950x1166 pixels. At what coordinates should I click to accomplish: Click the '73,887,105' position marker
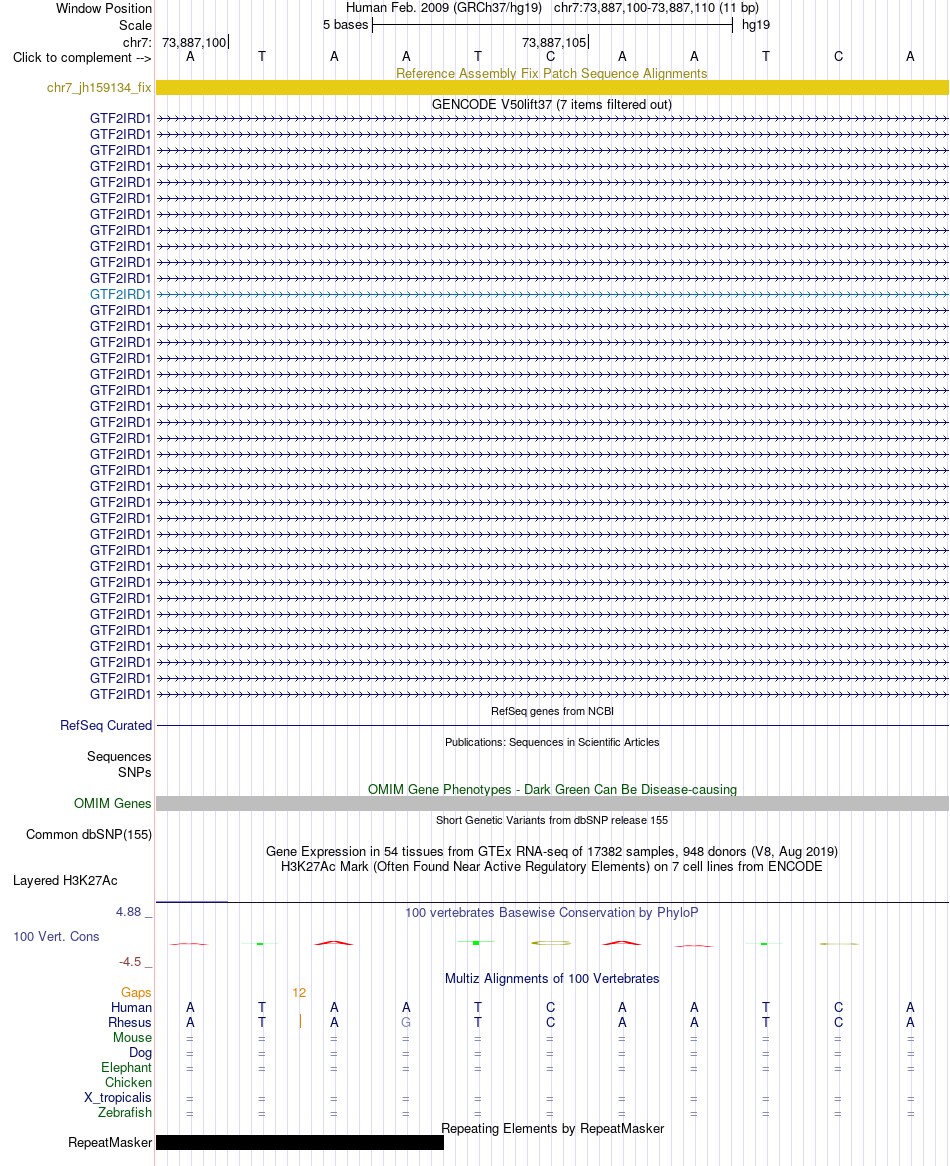(555, 42)
